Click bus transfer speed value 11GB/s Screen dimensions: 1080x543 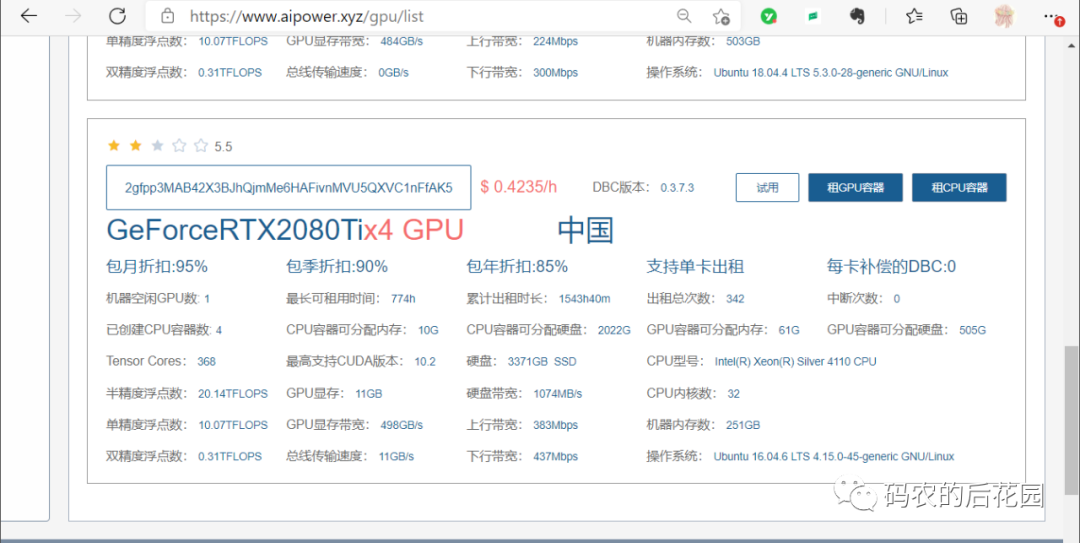[396, 456]
